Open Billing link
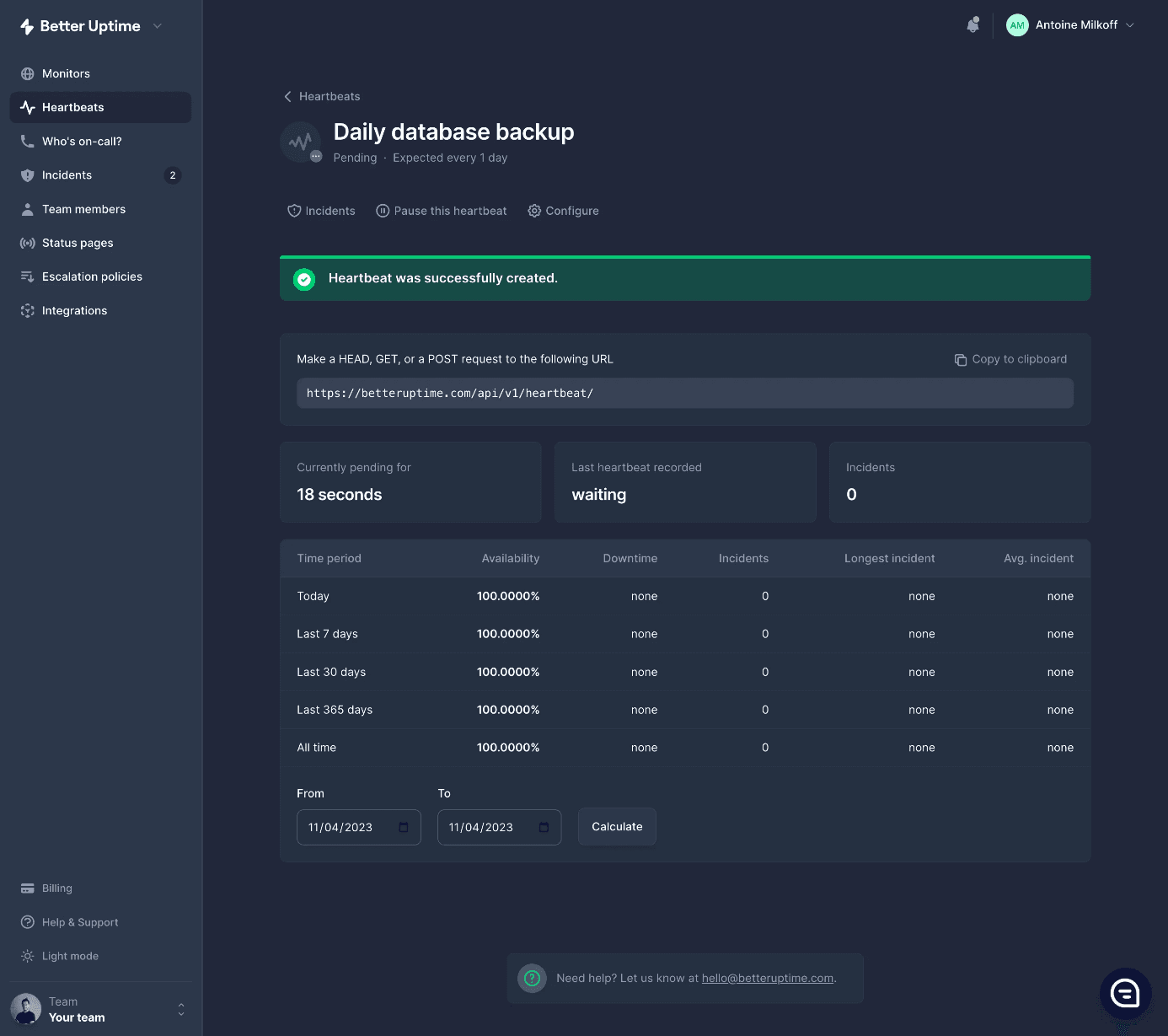 coord(57,888)
